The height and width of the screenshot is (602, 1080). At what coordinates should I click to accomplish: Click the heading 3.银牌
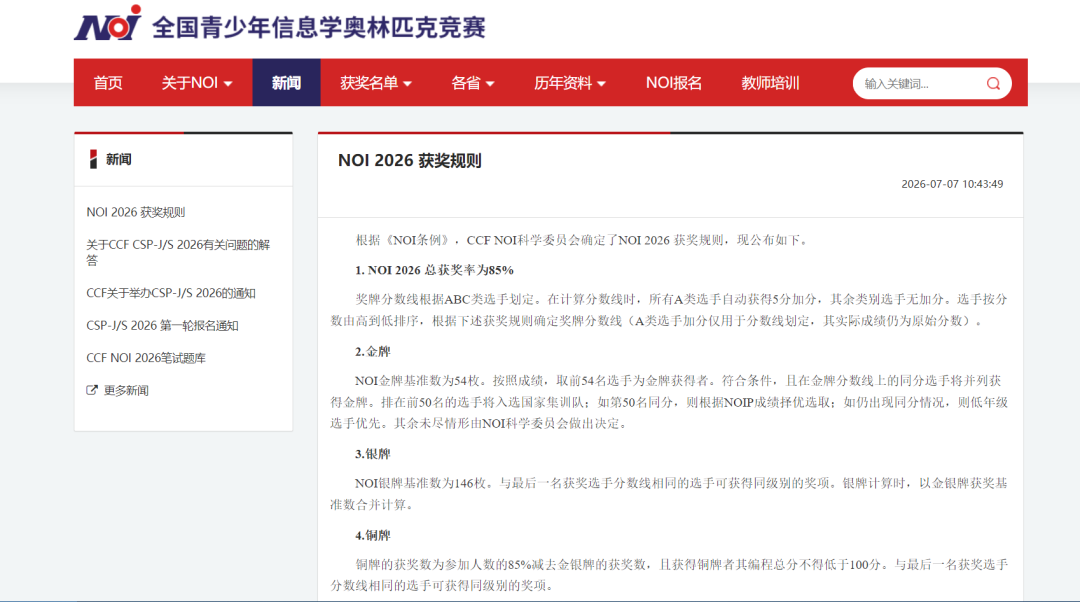373,454
